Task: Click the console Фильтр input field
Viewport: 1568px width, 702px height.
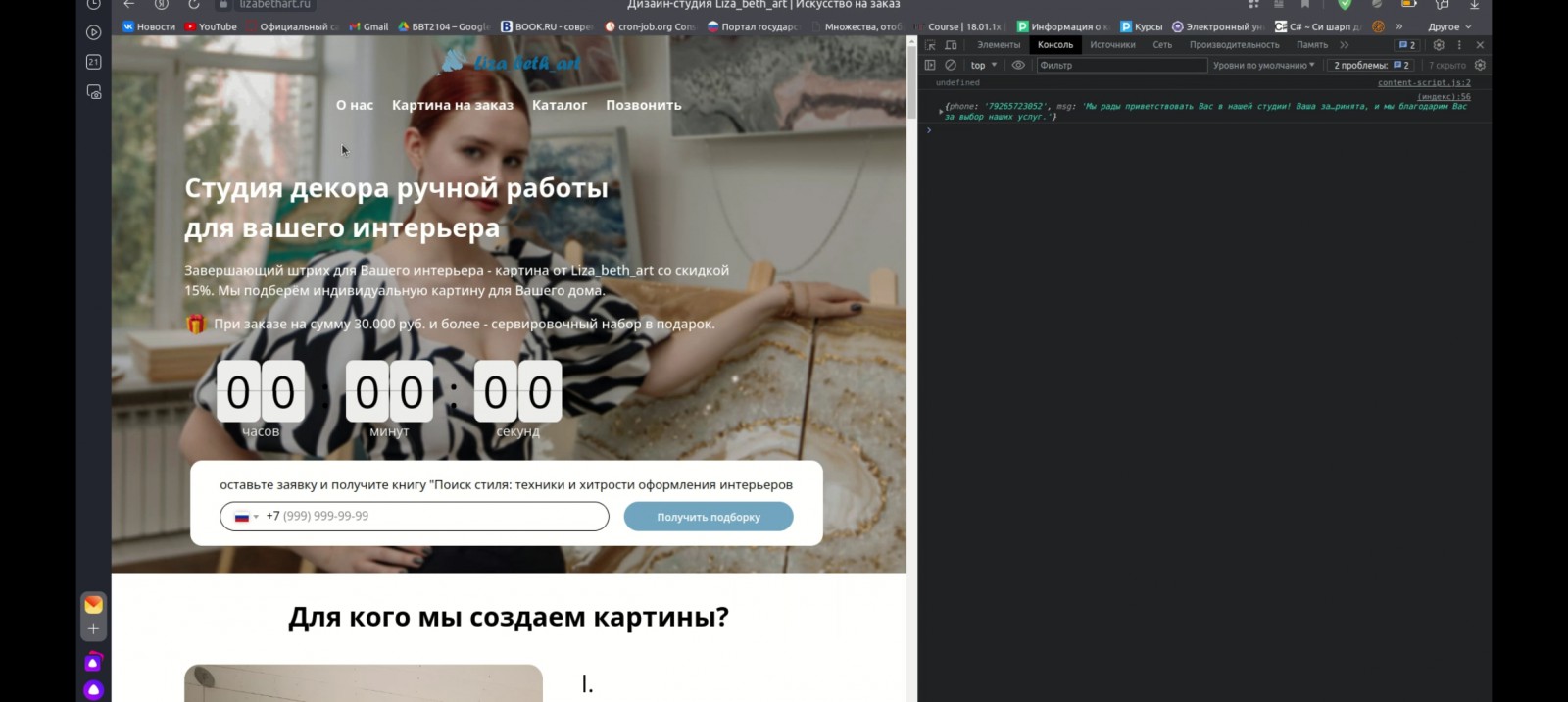Action: tap(1121, 65)
